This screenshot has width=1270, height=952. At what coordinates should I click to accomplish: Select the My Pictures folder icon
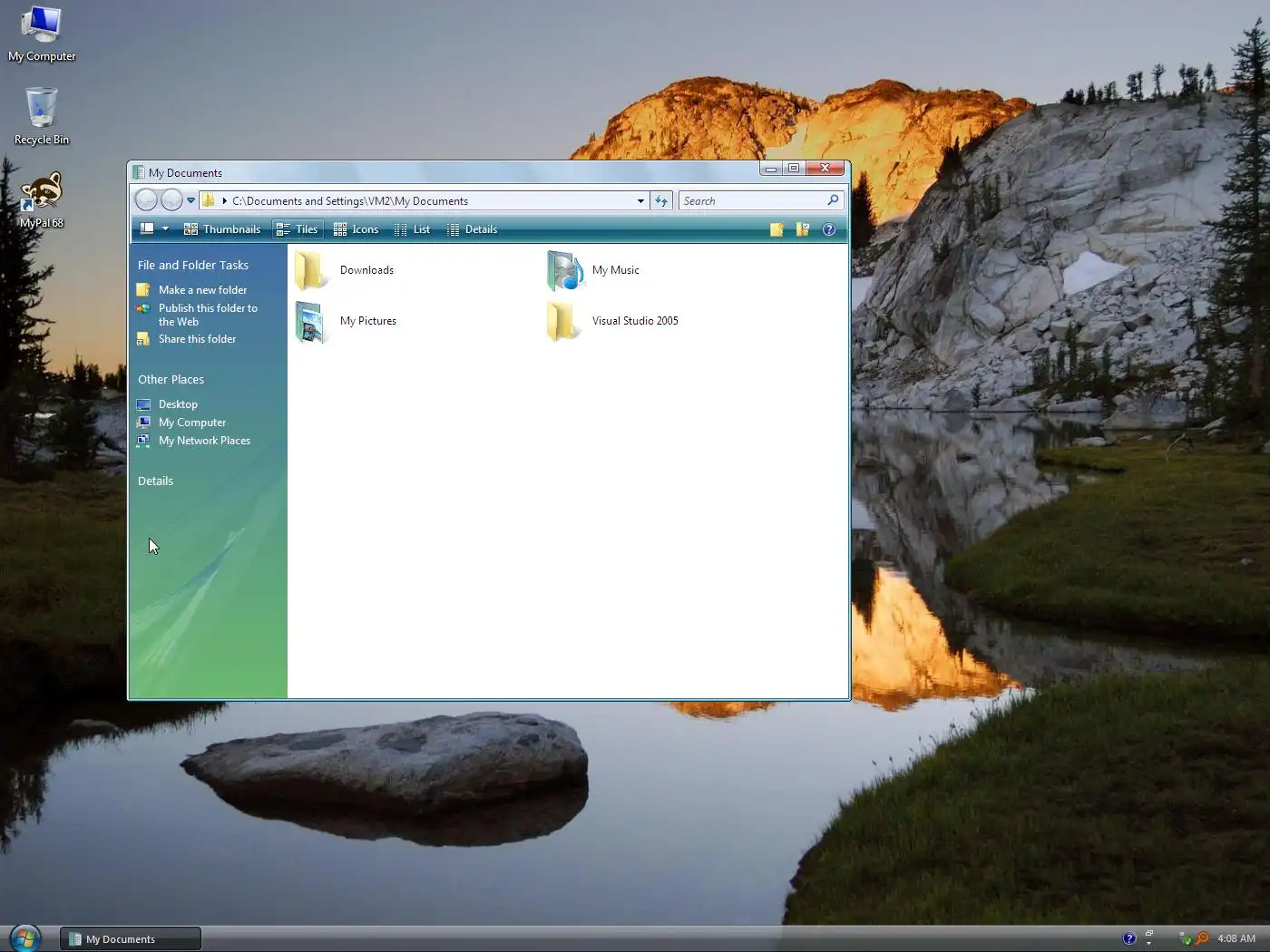pos(310,321)
